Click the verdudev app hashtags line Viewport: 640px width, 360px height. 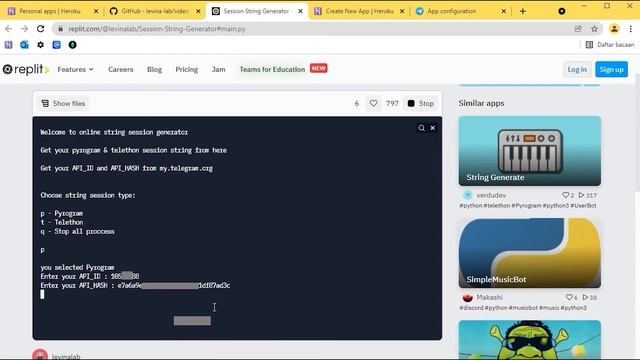528,206
